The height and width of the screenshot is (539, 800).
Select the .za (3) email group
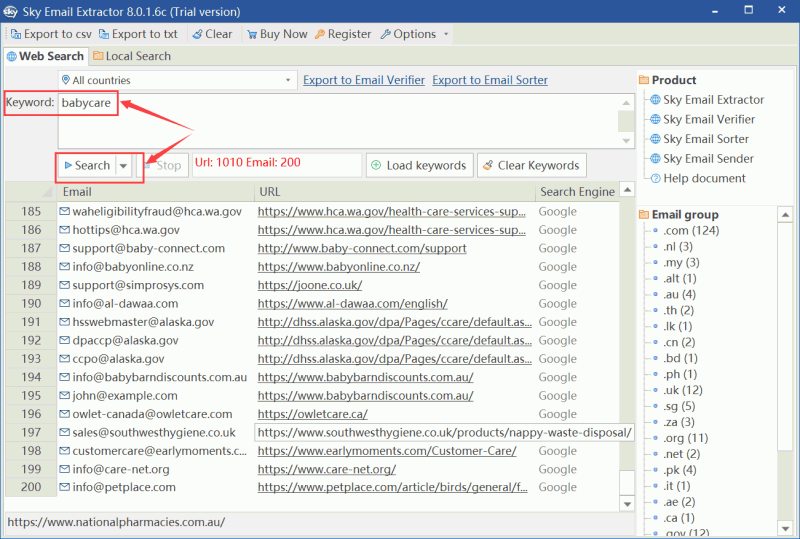click(679, 422)
